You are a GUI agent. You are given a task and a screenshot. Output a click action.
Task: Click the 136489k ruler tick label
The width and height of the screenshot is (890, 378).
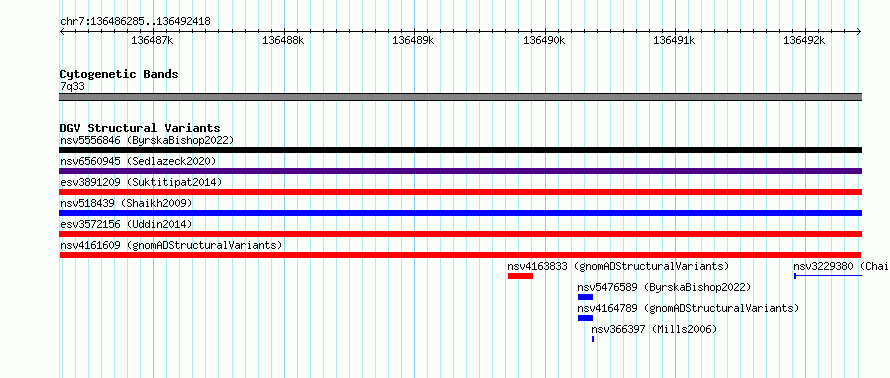(413, 40)
